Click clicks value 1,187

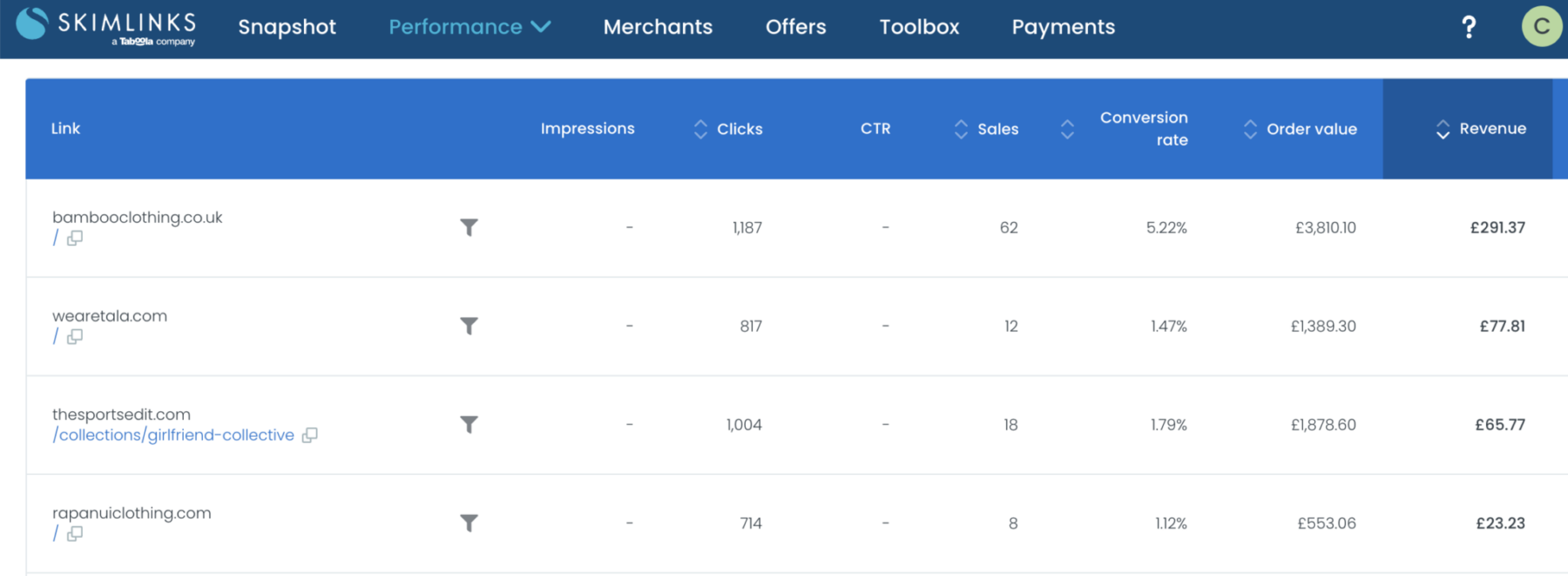point(747,227)
